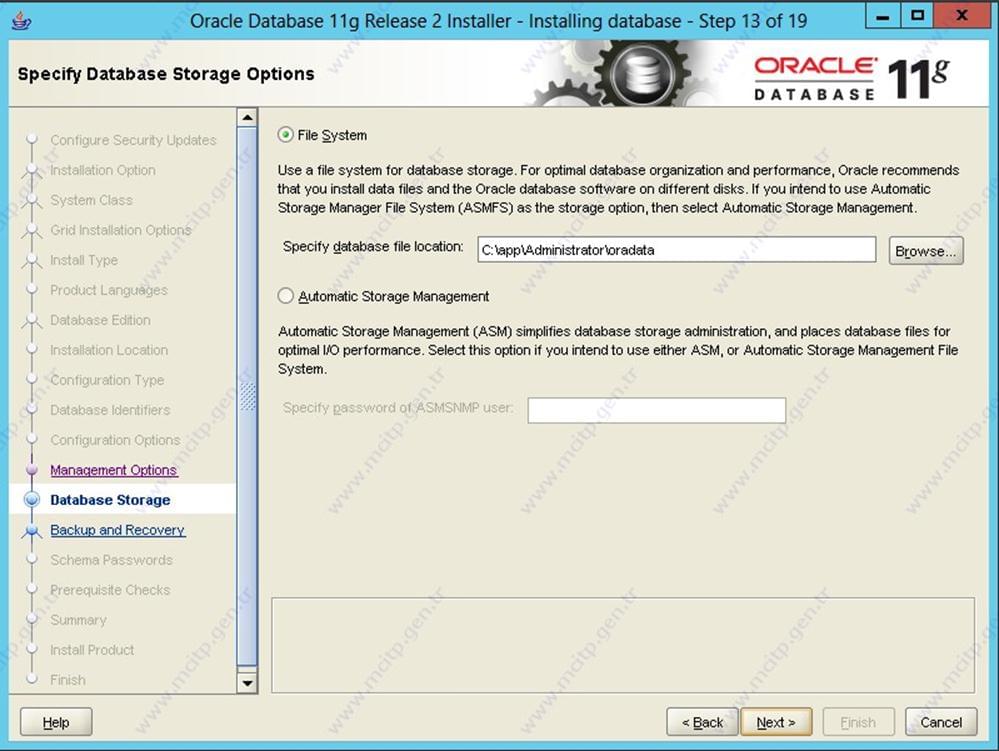The height and width of the screenshot is (751, 999).
Task: Go to previous step with Back
Action: click(x=702, y=722)
